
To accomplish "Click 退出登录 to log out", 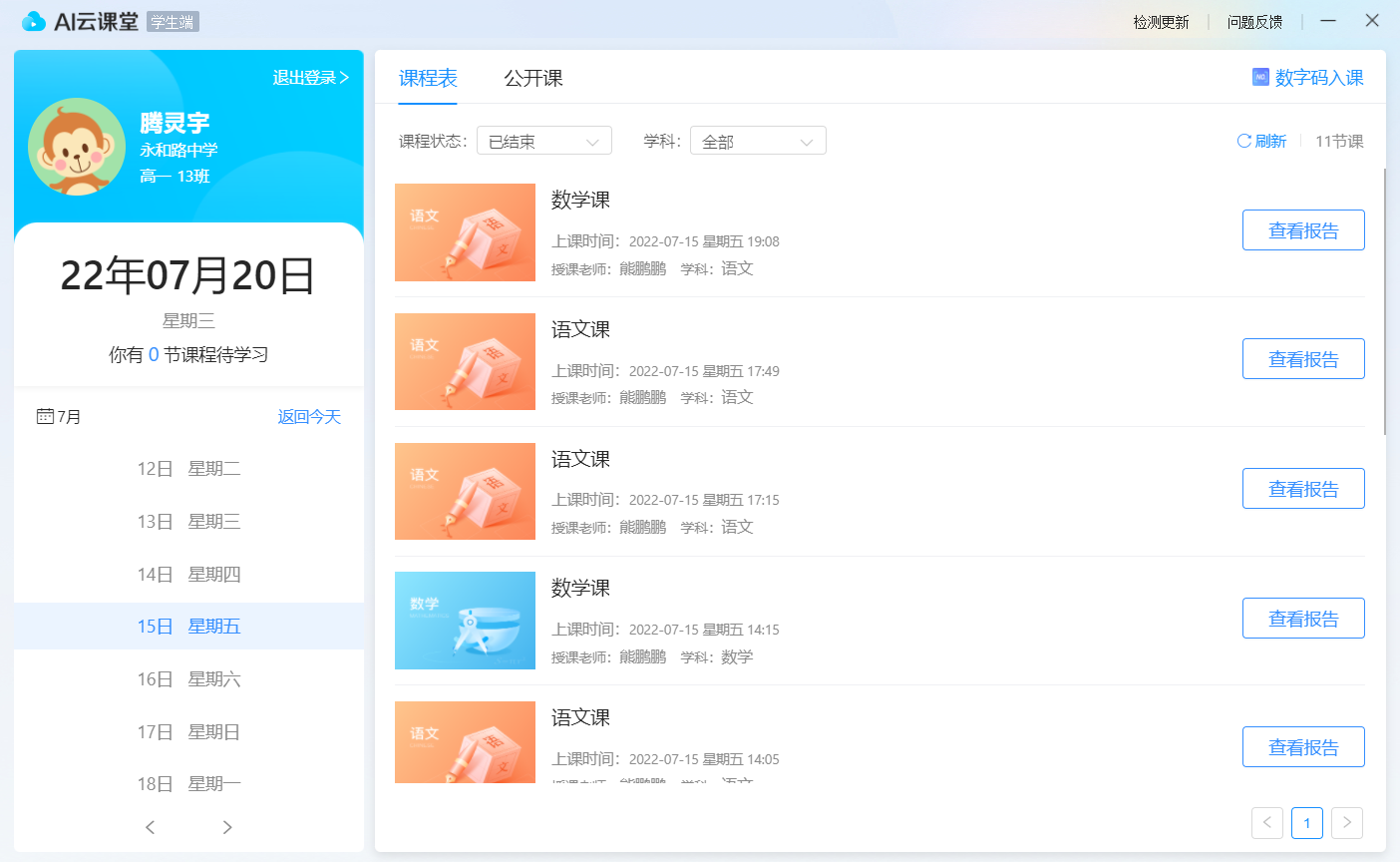I will [311, 78].
